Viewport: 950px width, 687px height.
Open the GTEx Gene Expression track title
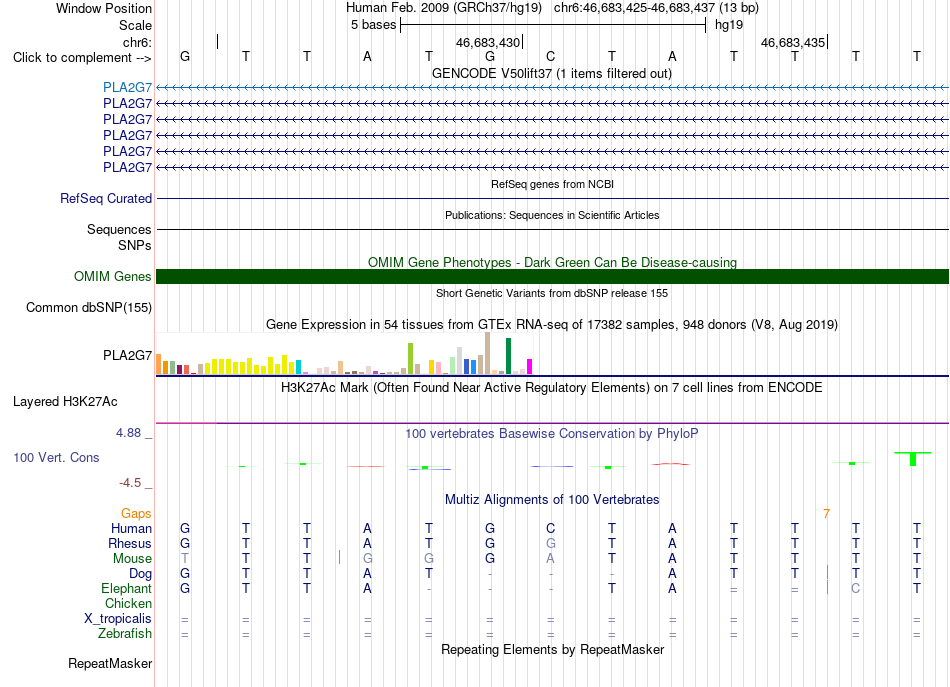(x=552, y=325)
